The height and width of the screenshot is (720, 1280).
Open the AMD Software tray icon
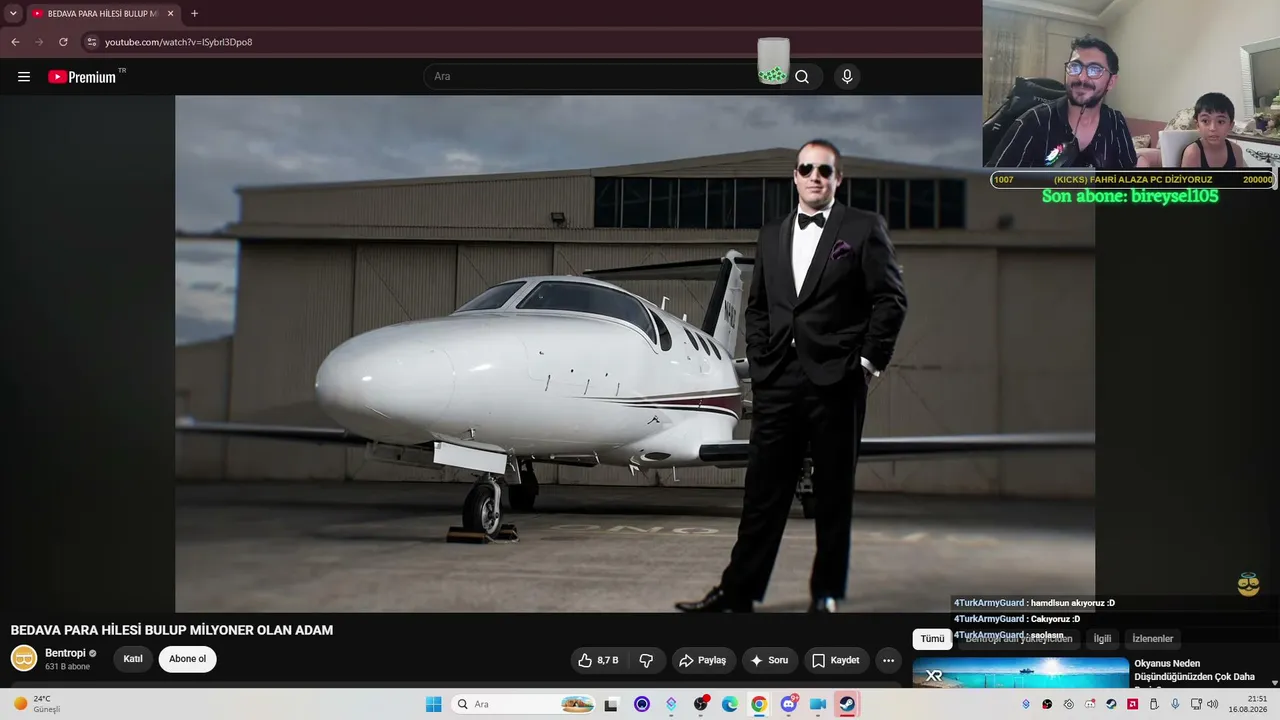pyautogui.click(x=1132, y=704)
